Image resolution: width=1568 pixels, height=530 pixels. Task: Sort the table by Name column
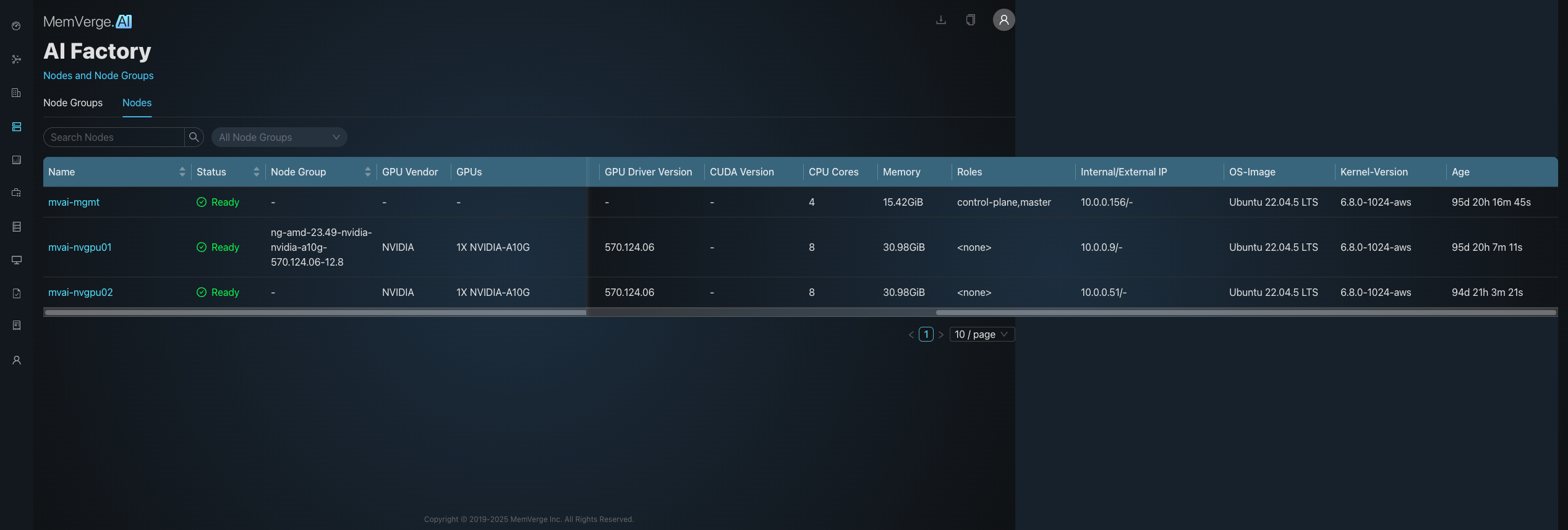[x=182, y=172]
